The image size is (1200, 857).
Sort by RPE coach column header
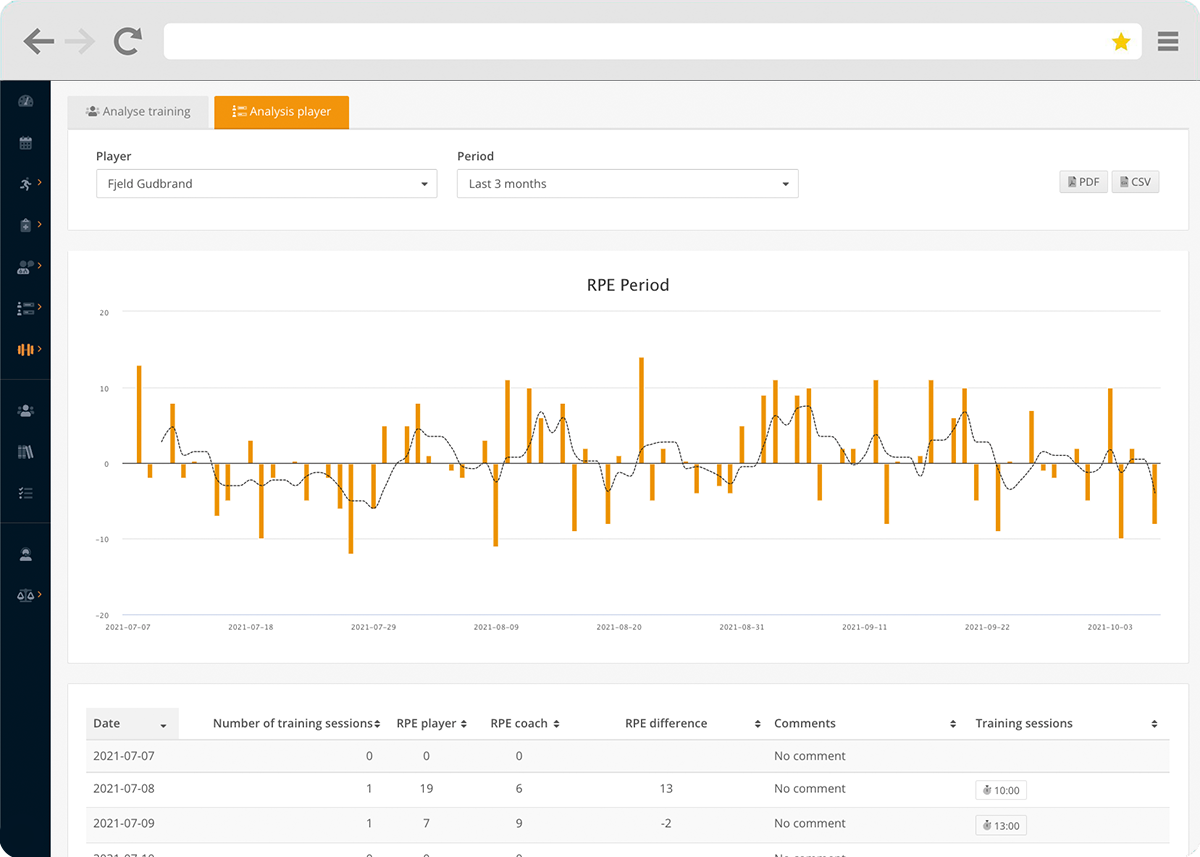(525, 724)
